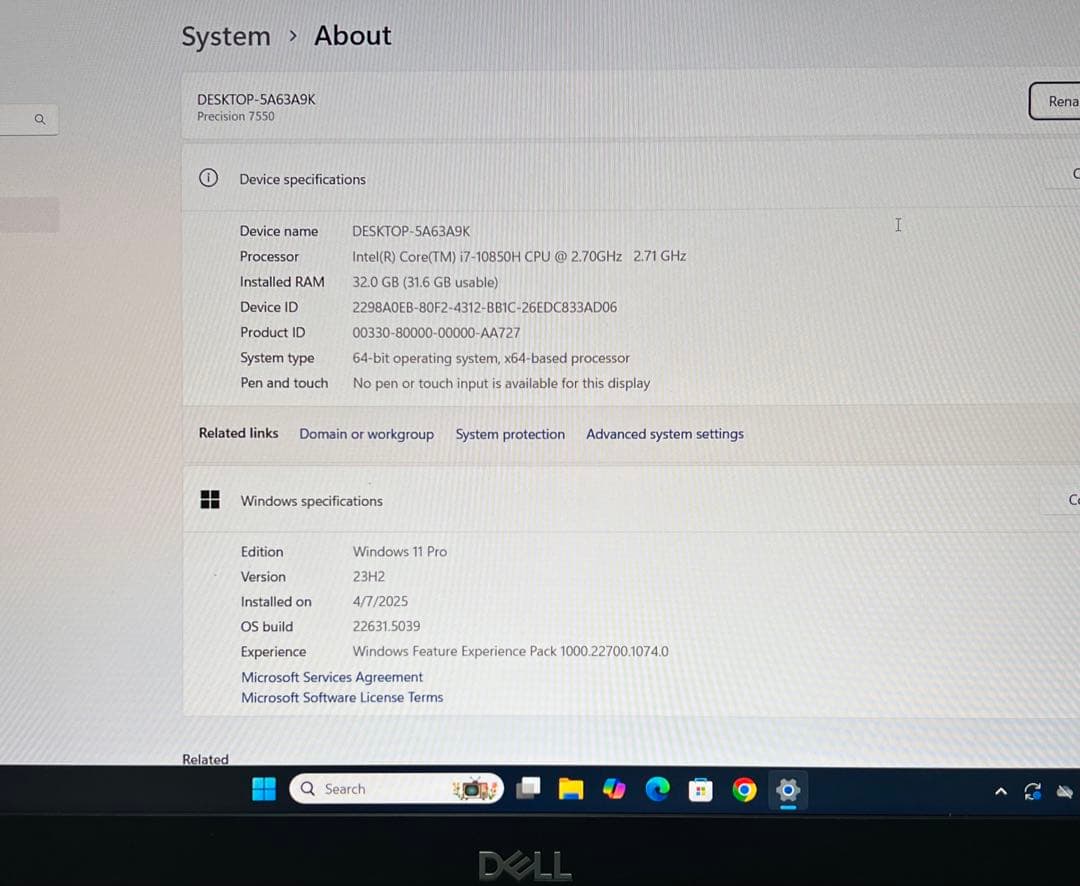The height and width of the screenshot is (886, 1080).
Task: Open Domain or workgroup settings
Action: (x=366, y=434)
